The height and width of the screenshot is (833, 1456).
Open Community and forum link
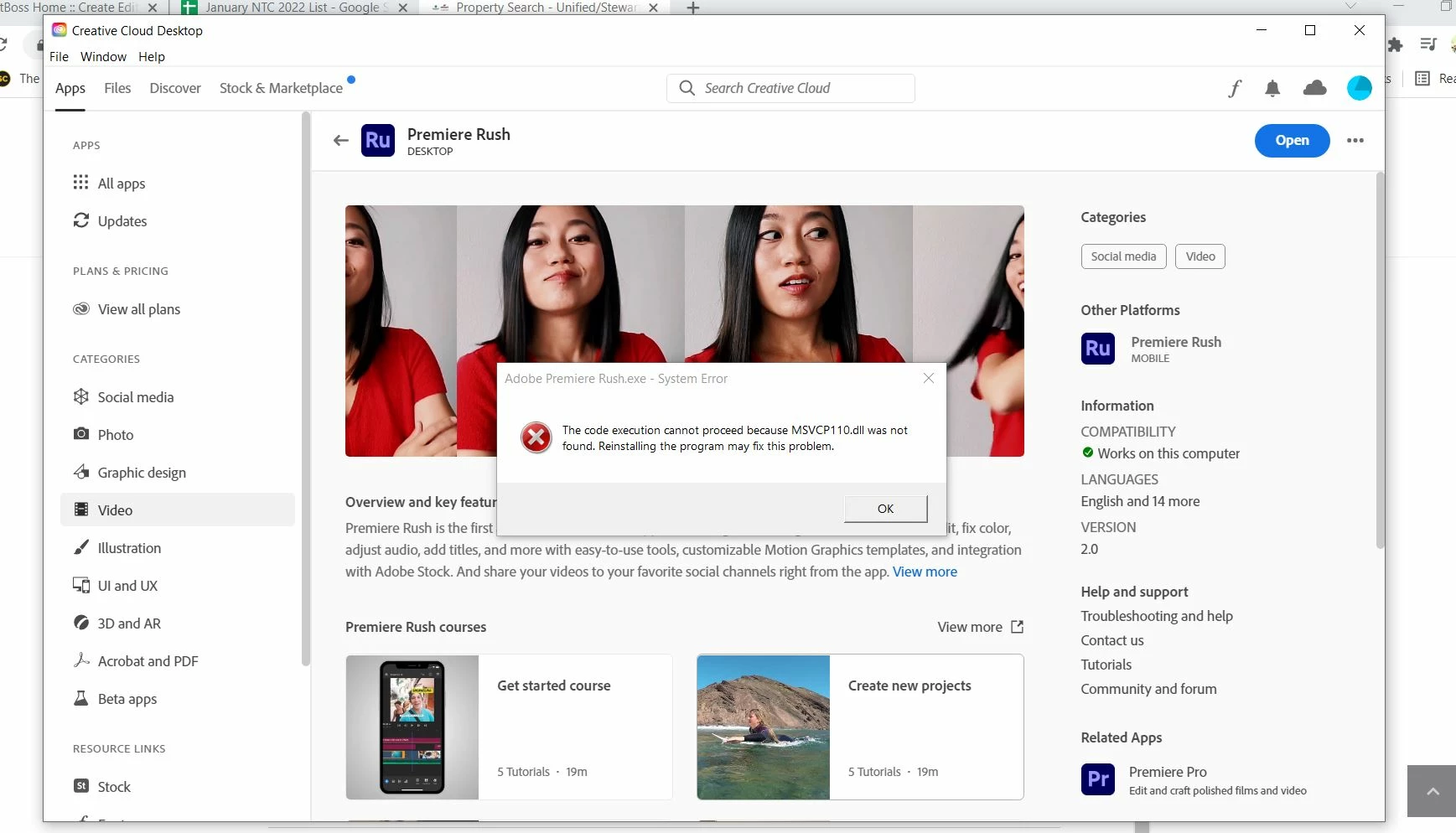click(1148, 689)
